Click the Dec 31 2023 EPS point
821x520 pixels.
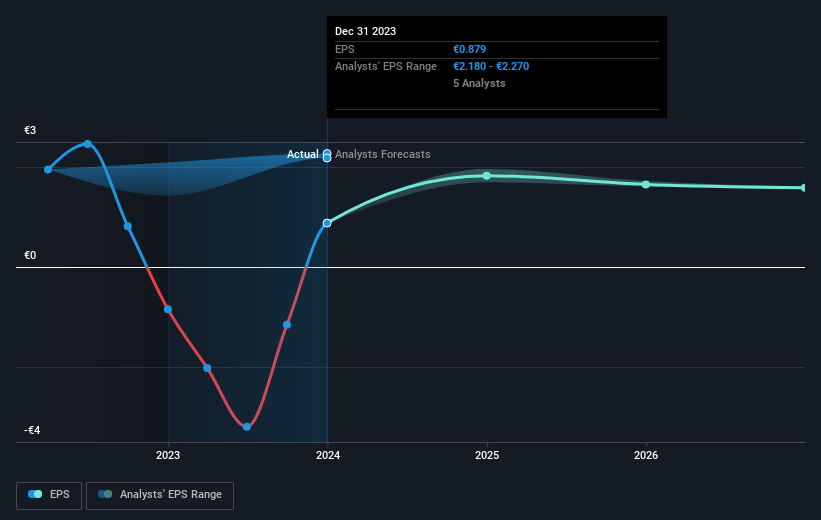click(327, 223)
